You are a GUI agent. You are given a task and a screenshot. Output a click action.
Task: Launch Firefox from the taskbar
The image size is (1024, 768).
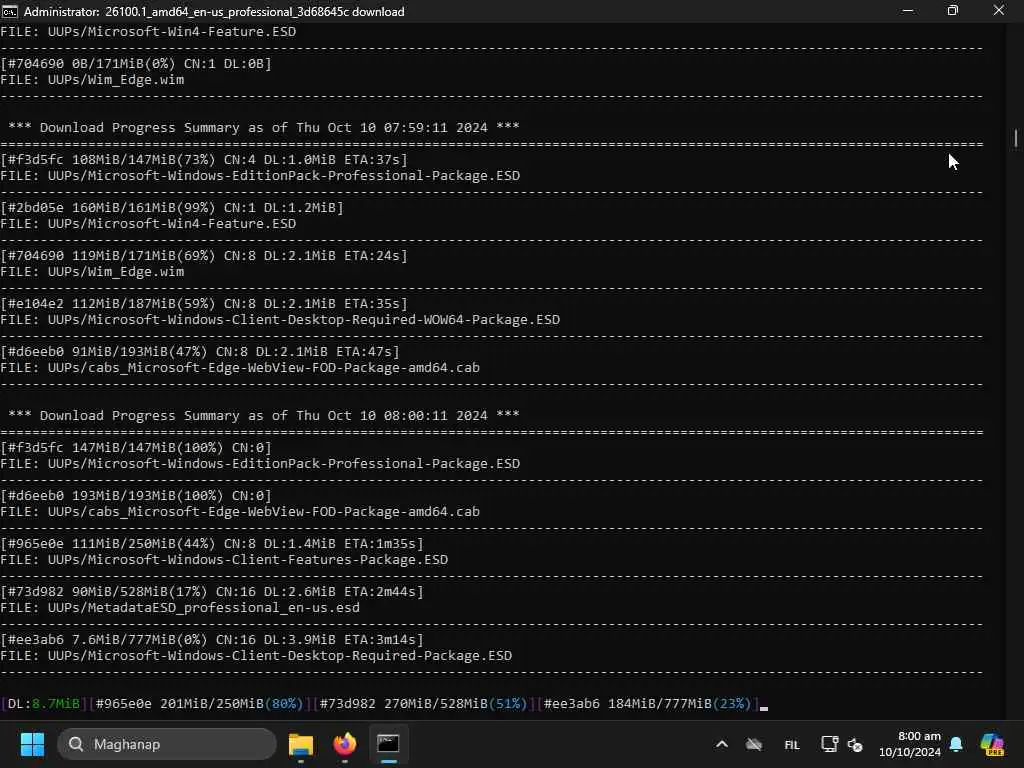345,744
